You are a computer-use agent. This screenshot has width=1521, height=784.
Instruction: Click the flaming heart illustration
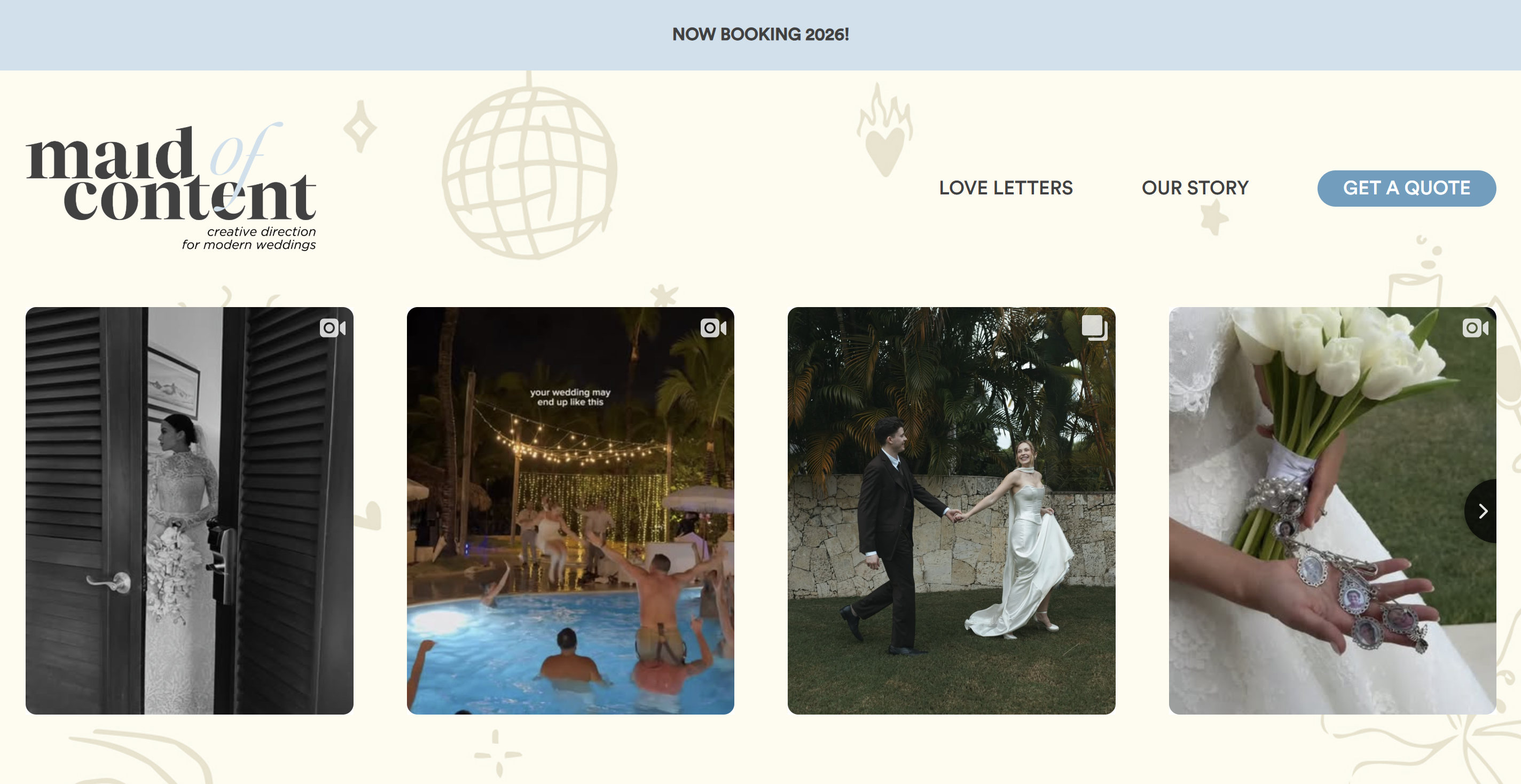pos(884,130)
